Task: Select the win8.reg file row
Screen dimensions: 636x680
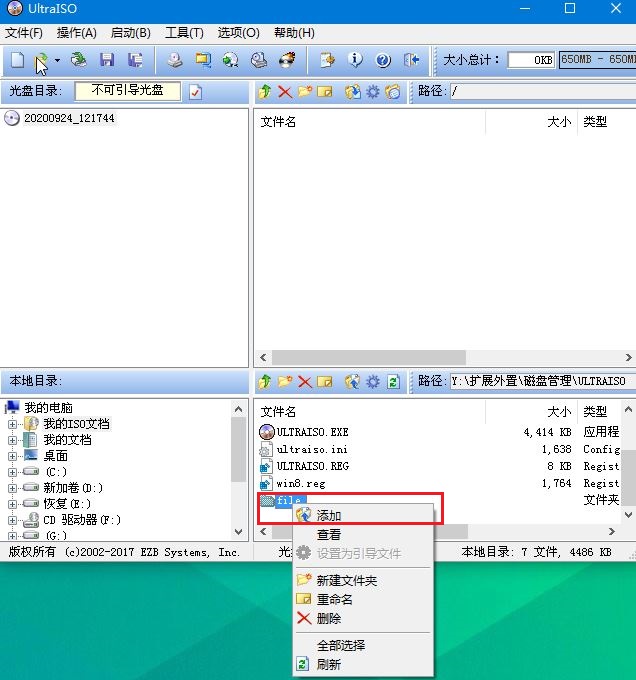Action: [439, 483]
